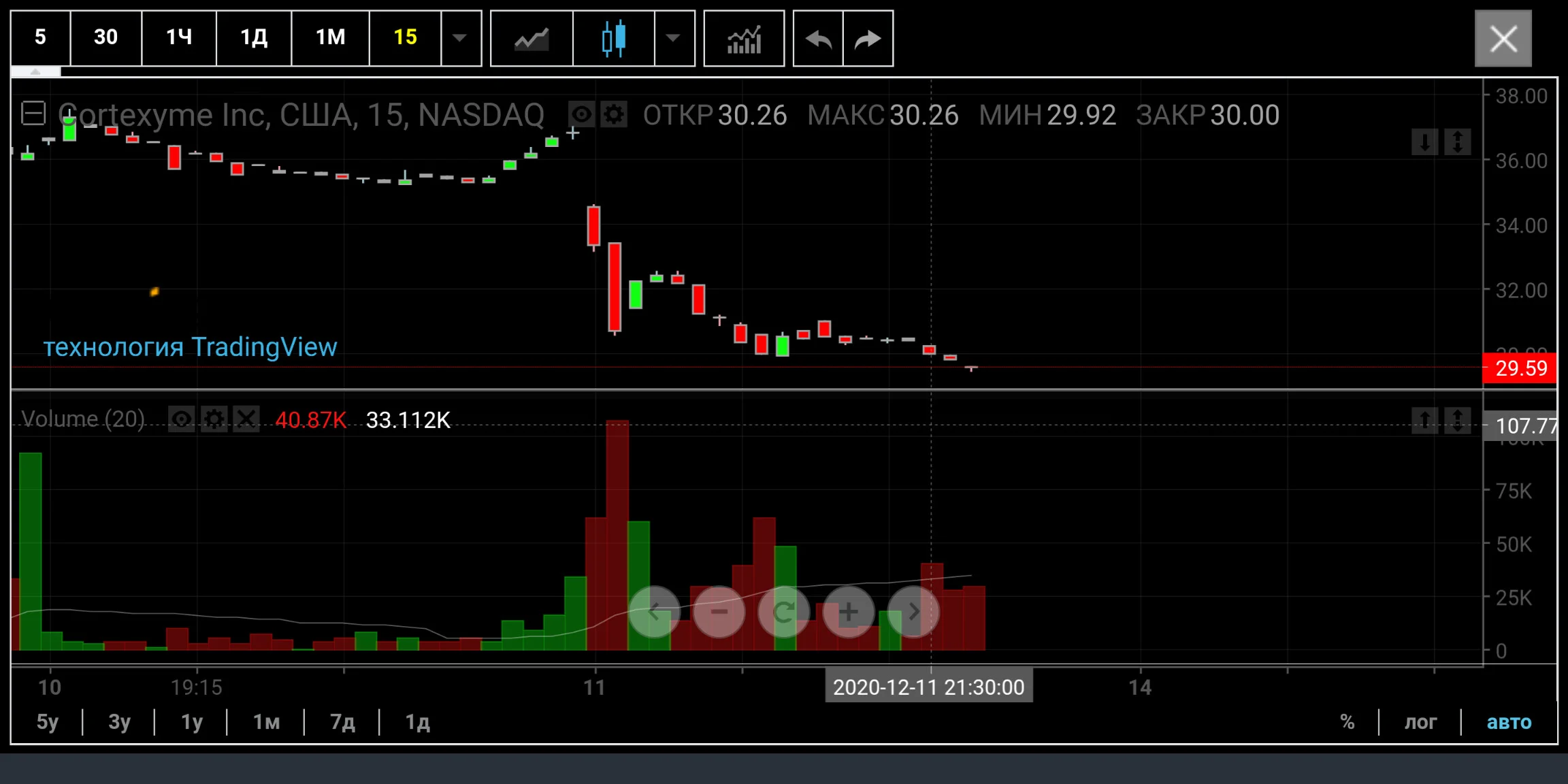Open the indicators menu
Viewport: 1568px width, 784px height.
click(744, 38)
